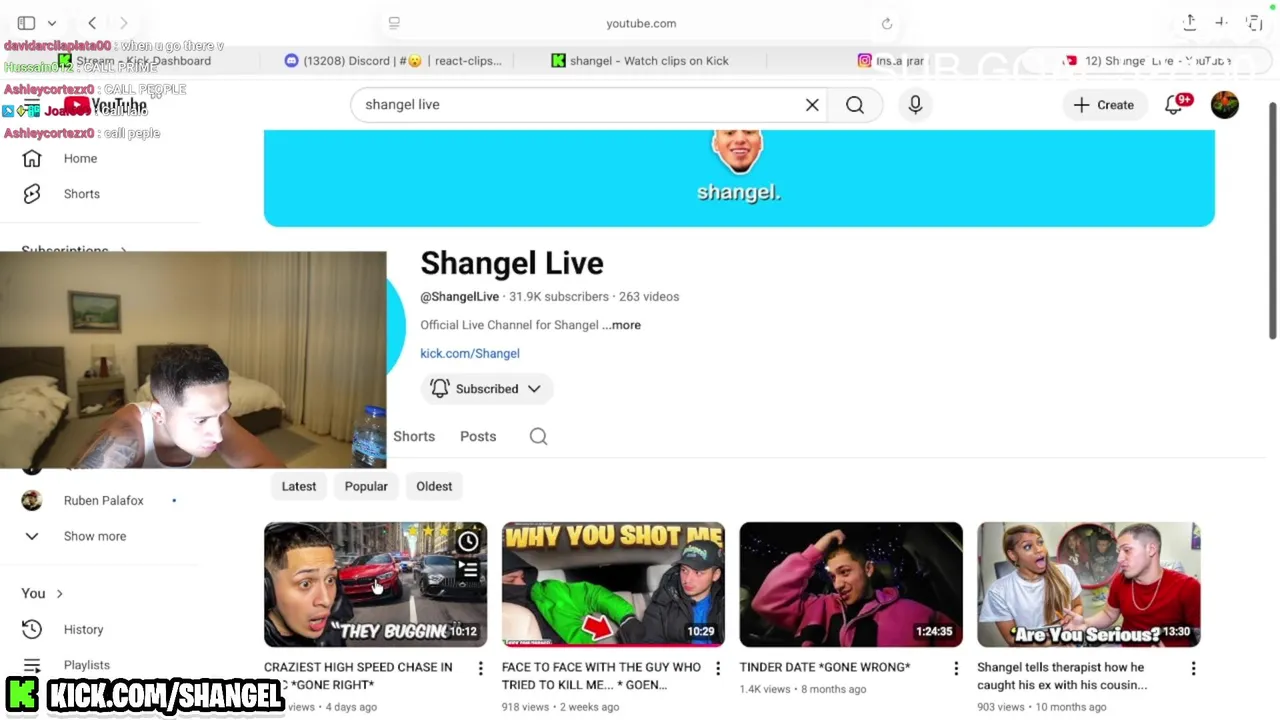Switch to the channel Shorts tab

(414, 436)
